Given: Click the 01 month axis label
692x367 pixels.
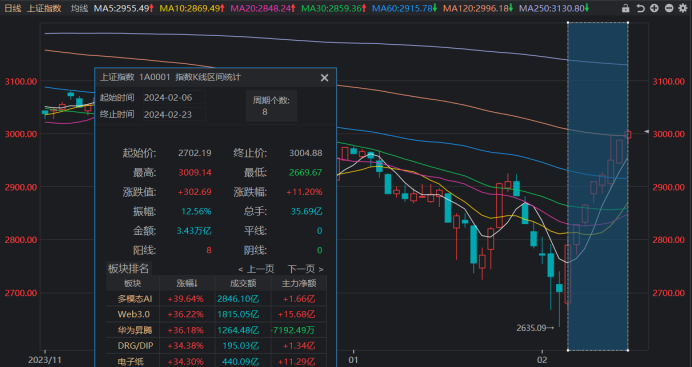Looking at the screenshot, I should pos(353,360).
